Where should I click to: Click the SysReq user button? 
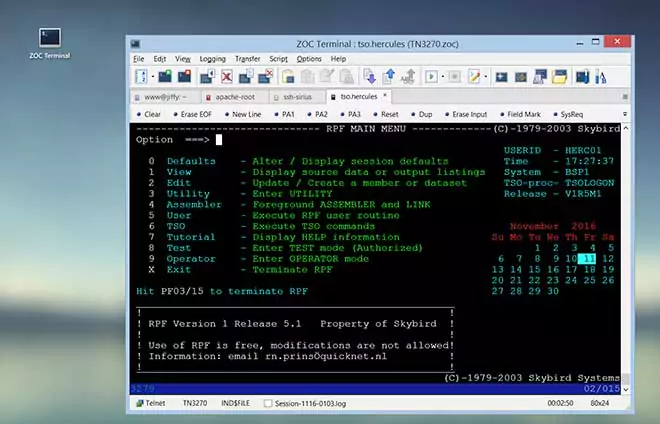(x=568, y=114)
